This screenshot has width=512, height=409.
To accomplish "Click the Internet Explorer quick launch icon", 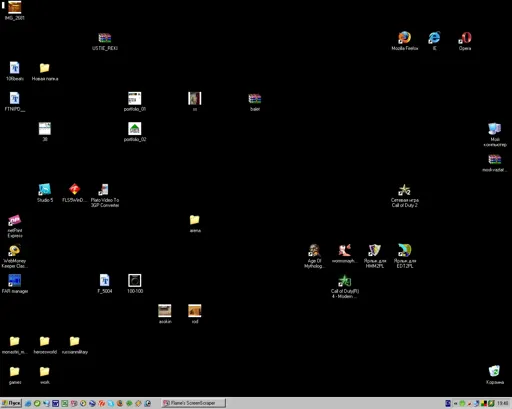I will (x=28, y=403).
